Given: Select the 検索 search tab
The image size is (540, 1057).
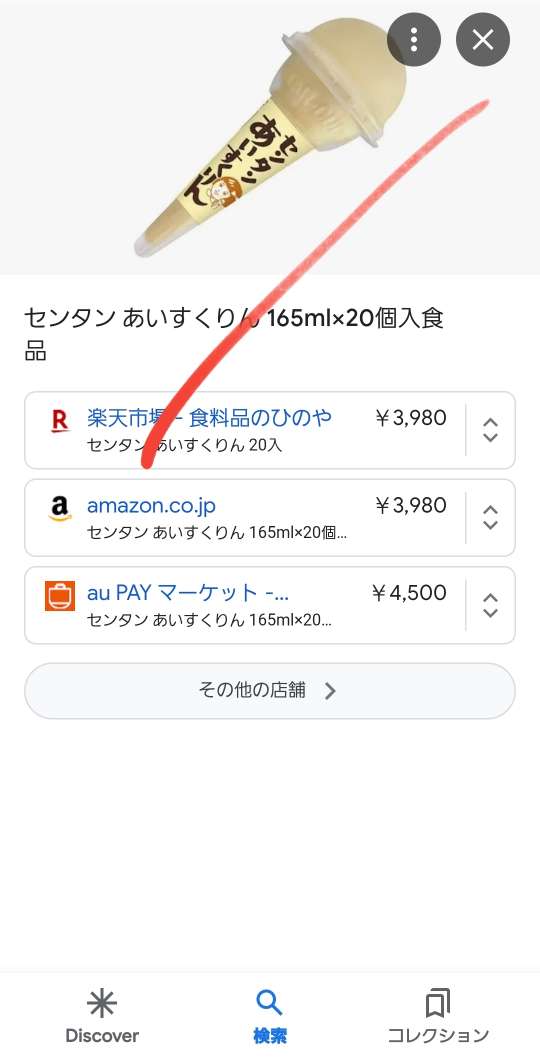Looking at the screenshot, I should pos(270,1016).
